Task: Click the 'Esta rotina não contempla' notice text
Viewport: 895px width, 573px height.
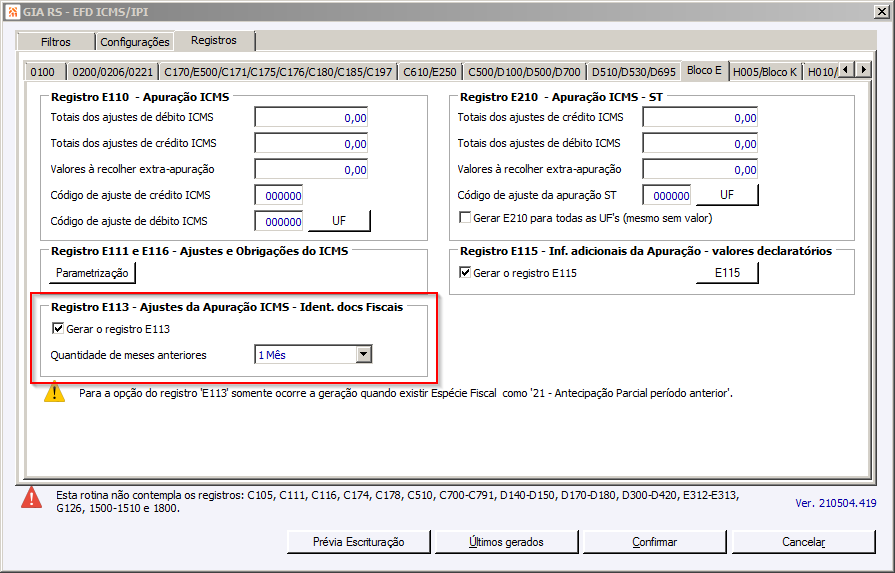Action: pyautogui.click(x=398, y=502)
